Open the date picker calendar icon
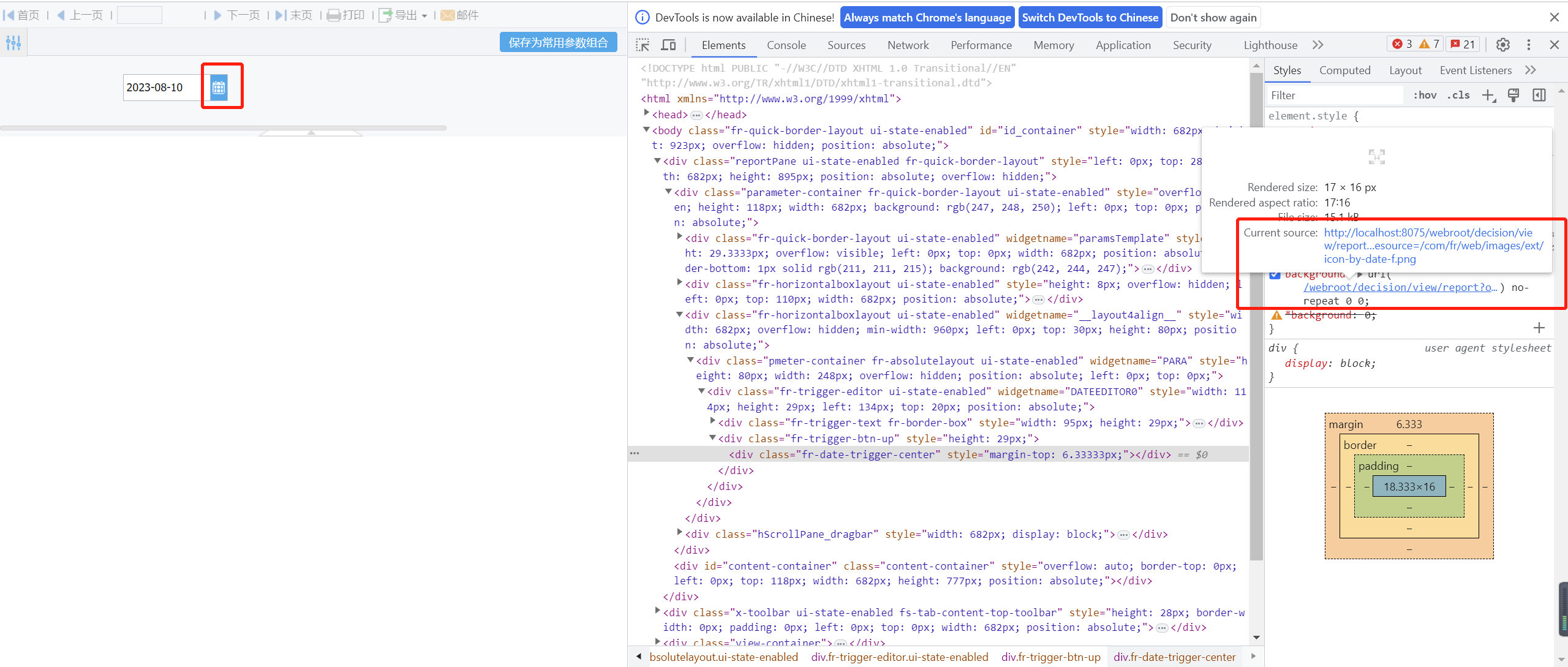 pos(219,88)
